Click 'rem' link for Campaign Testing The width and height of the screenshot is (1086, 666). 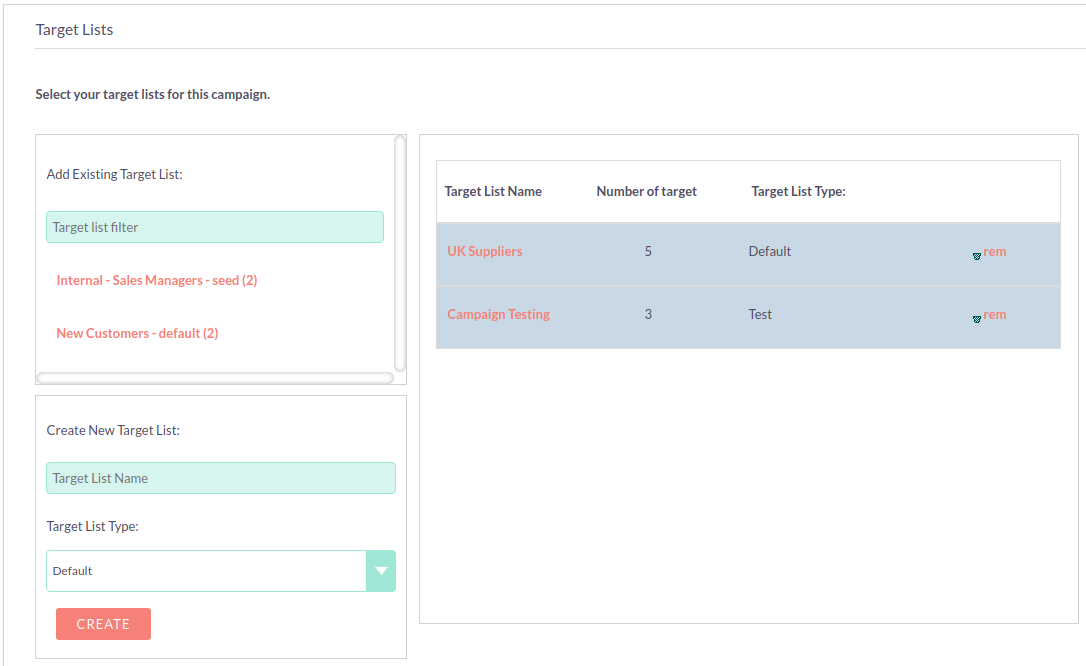[x=995, y=315]
